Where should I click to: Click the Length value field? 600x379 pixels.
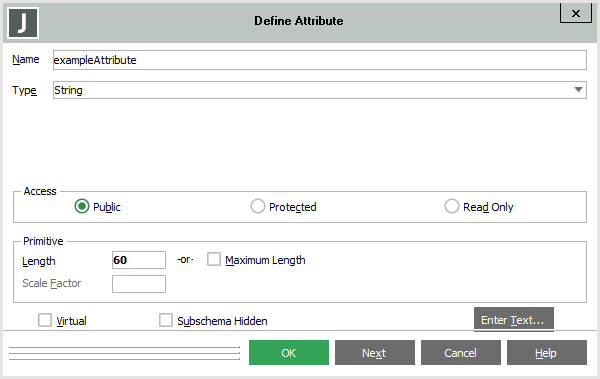[x=139, y=260]
